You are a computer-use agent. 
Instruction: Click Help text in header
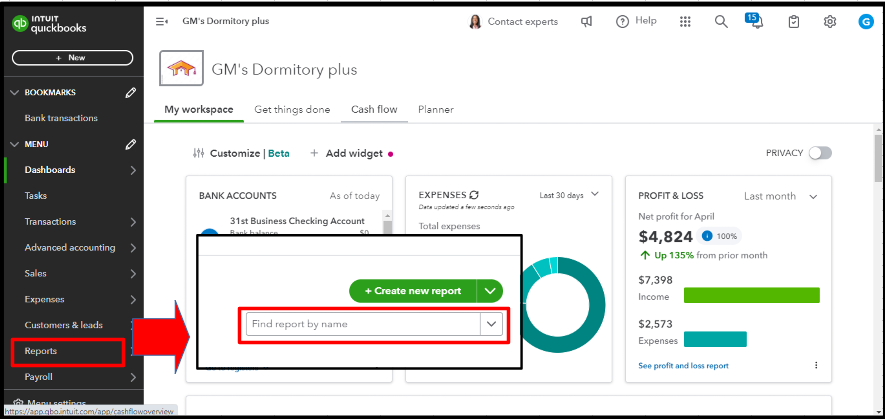(646, 21)
